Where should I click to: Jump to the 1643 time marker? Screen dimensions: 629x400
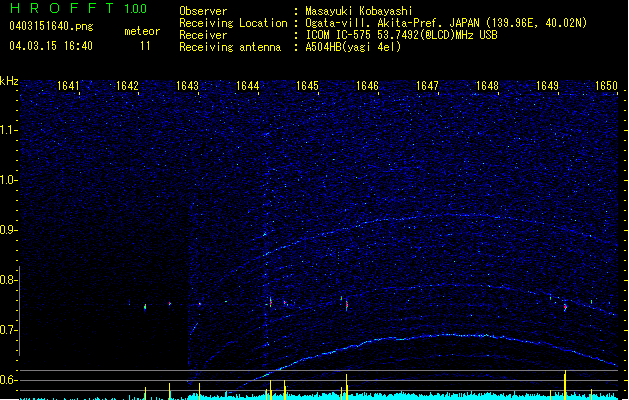(188, 86)
